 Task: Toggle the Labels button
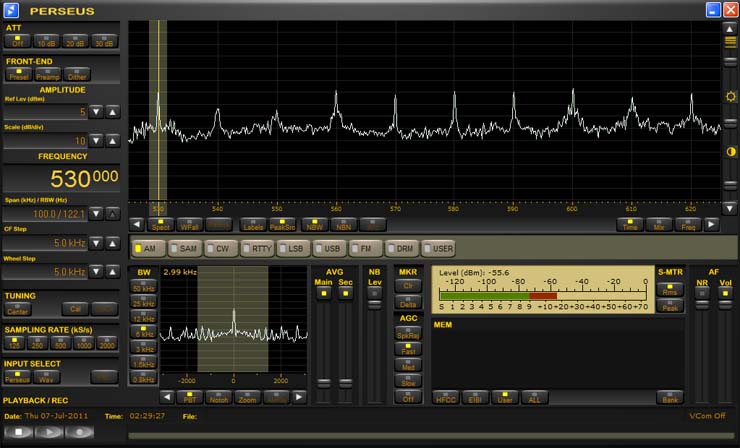(x=253, y=225)
